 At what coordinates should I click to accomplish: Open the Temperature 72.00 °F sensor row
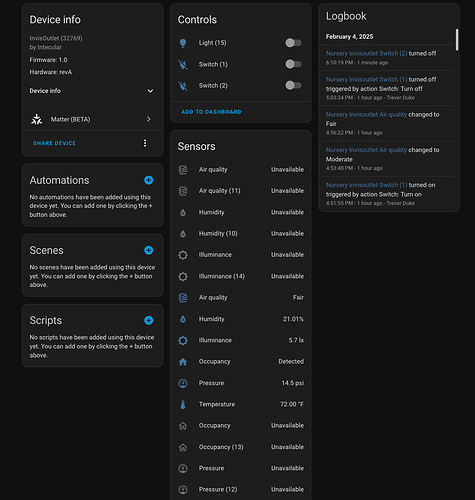click(241, 404)
